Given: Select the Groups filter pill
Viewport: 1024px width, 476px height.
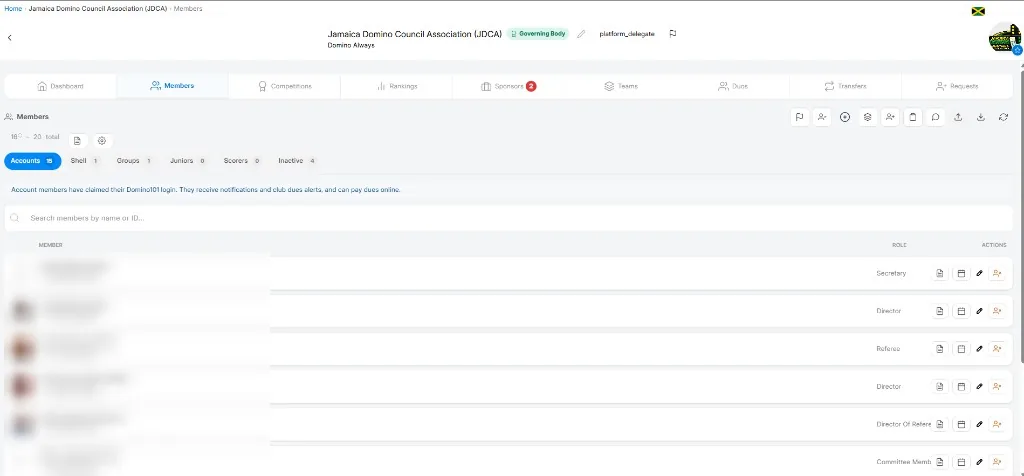Looking at the screenshot, I should tap(134, 161).
